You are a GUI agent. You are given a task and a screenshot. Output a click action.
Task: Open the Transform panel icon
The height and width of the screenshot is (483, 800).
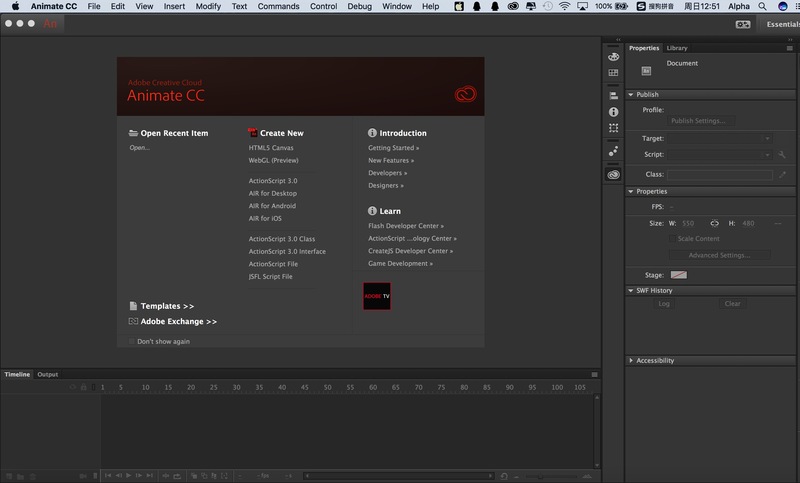613,128
